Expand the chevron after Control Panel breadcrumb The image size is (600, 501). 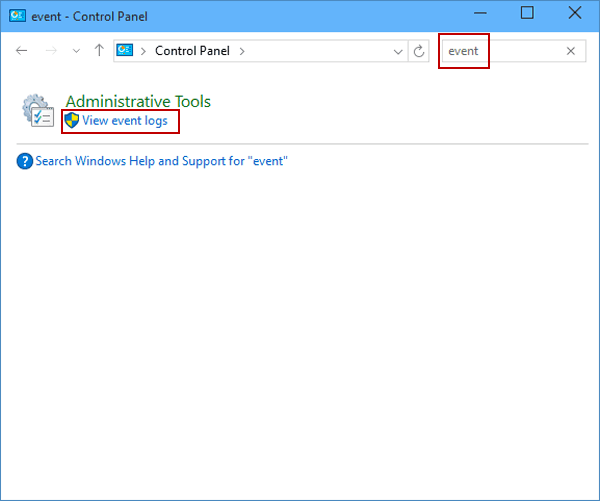point(242,51)
